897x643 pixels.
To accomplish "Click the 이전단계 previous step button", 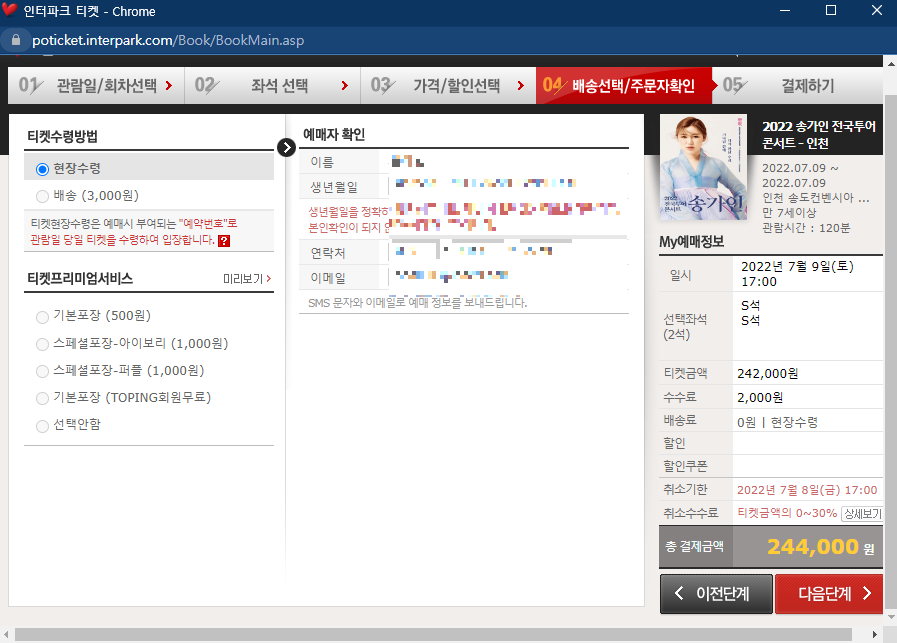I will coord(716,594).
